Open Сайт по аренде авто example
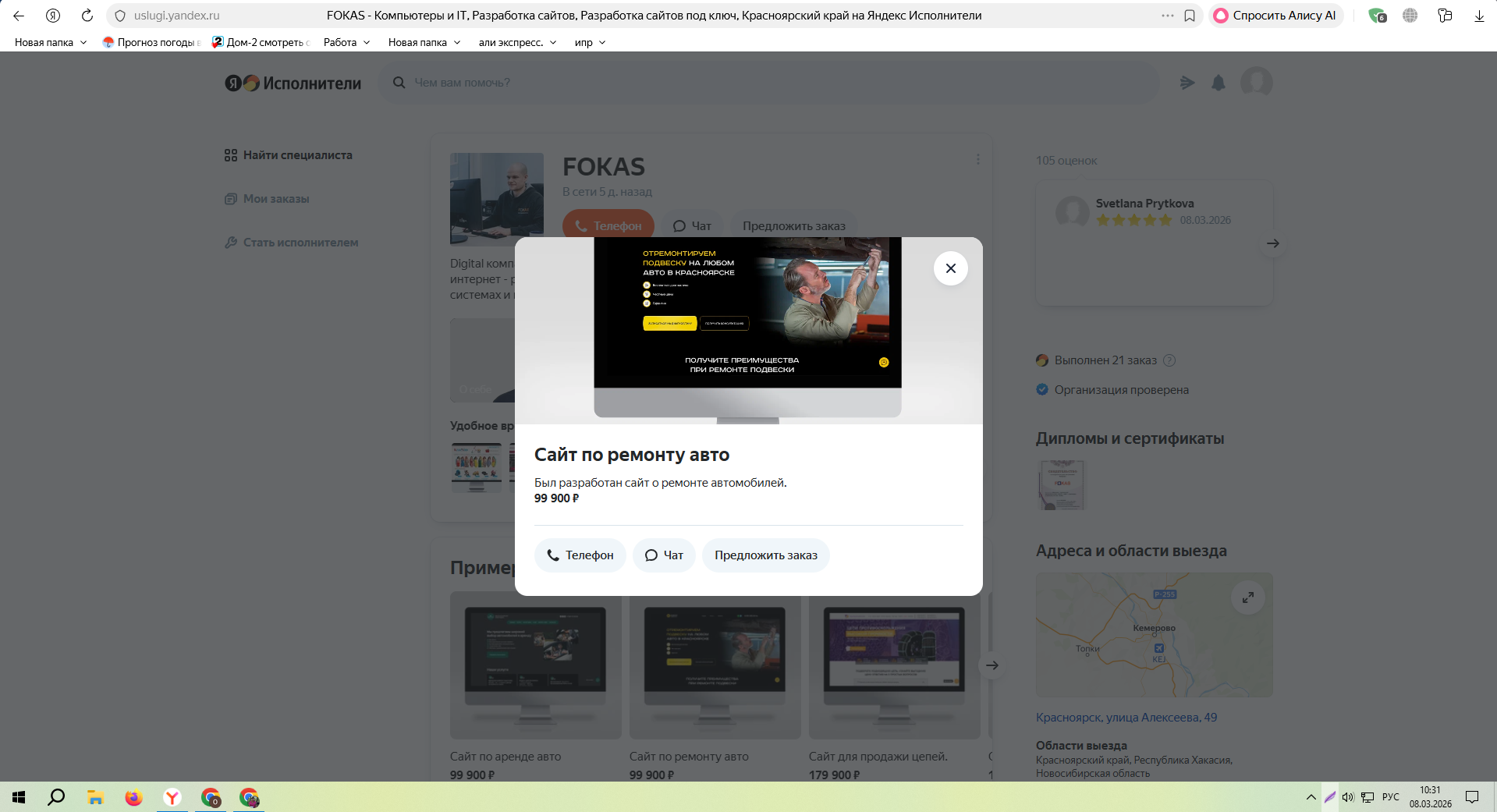The height and width of the screenshot is (812, 1497). 536,685
